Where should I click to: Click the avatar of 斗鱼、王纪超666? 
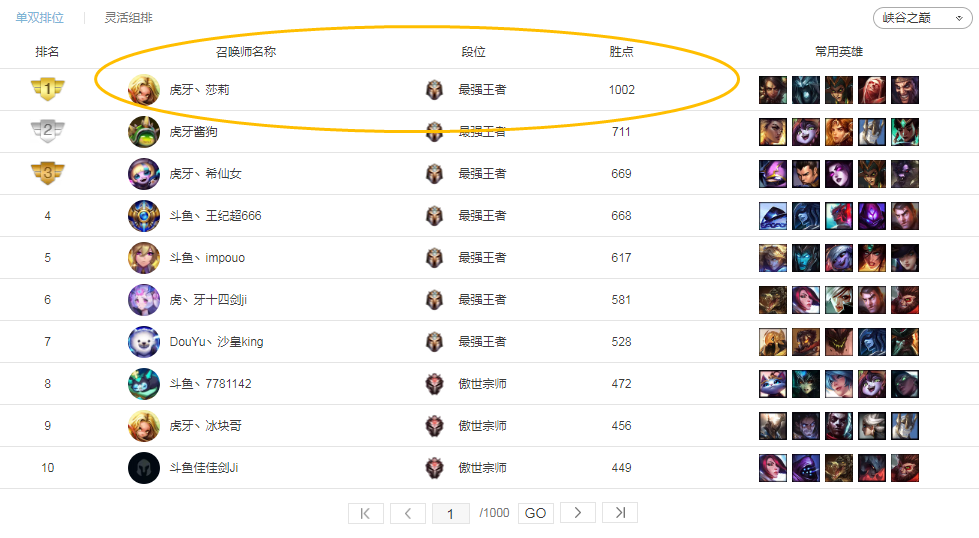pyautogui.click(x=144, y=216)
